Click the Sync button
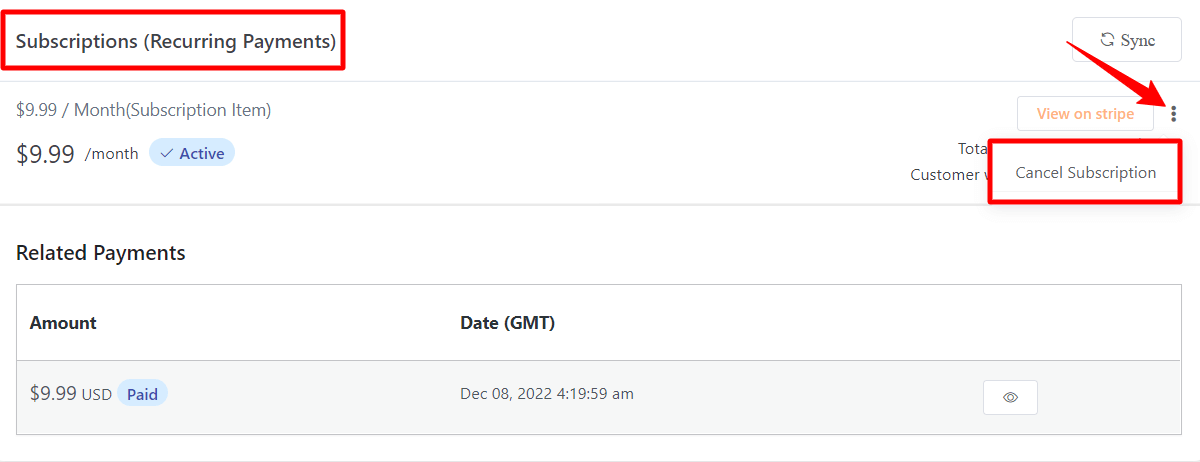This screenshot has height=462, width=1200. click(1127, 40)
